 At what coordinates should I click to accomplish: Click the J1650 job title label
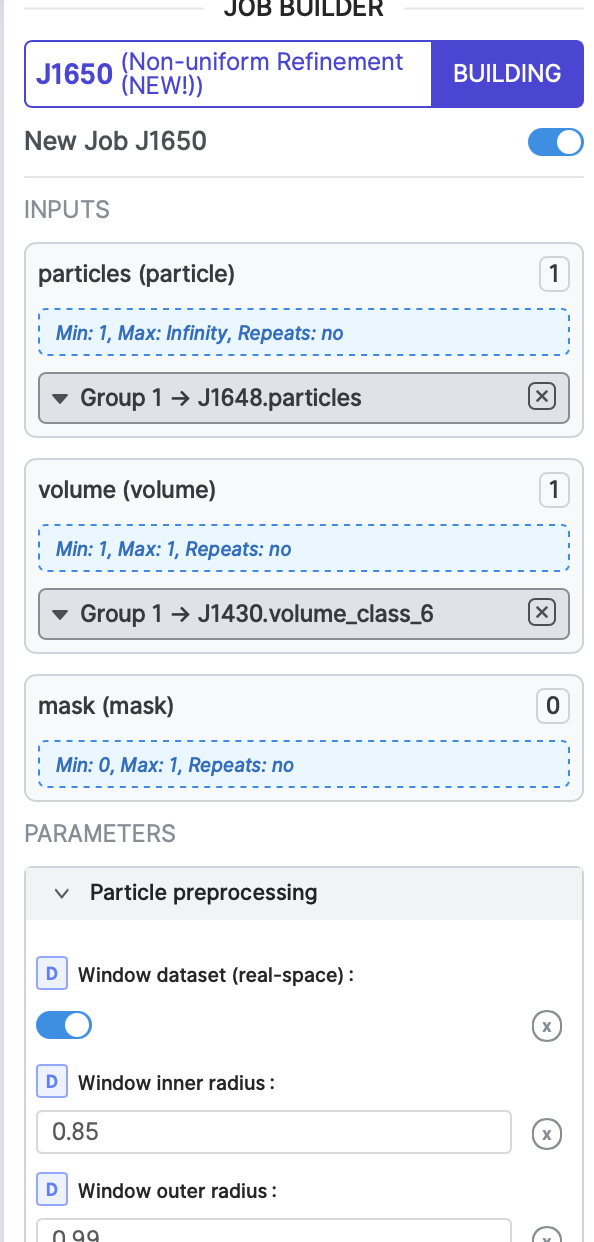pos(74,73)
